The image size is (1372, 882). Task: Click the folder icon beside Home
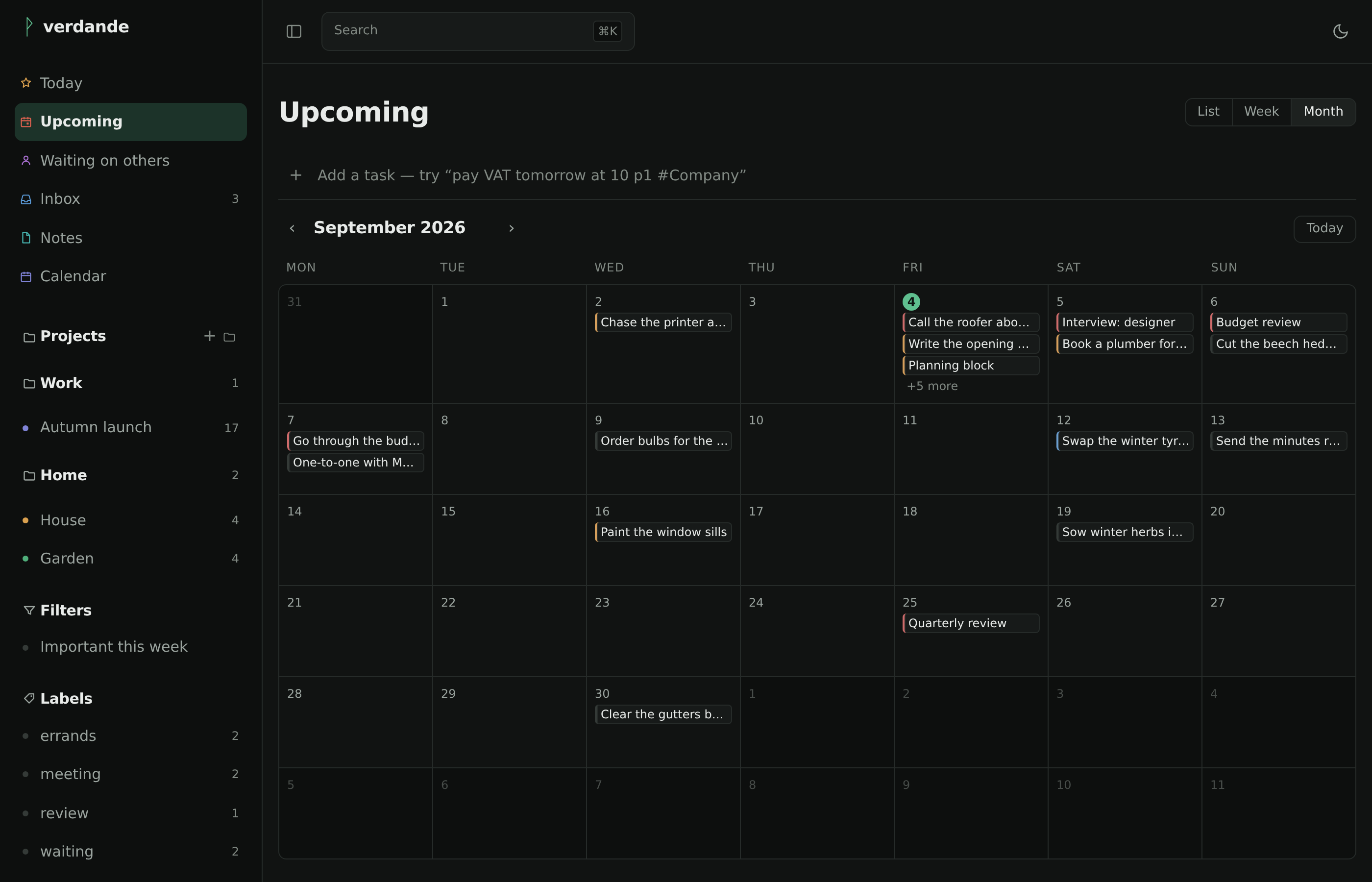28,475
